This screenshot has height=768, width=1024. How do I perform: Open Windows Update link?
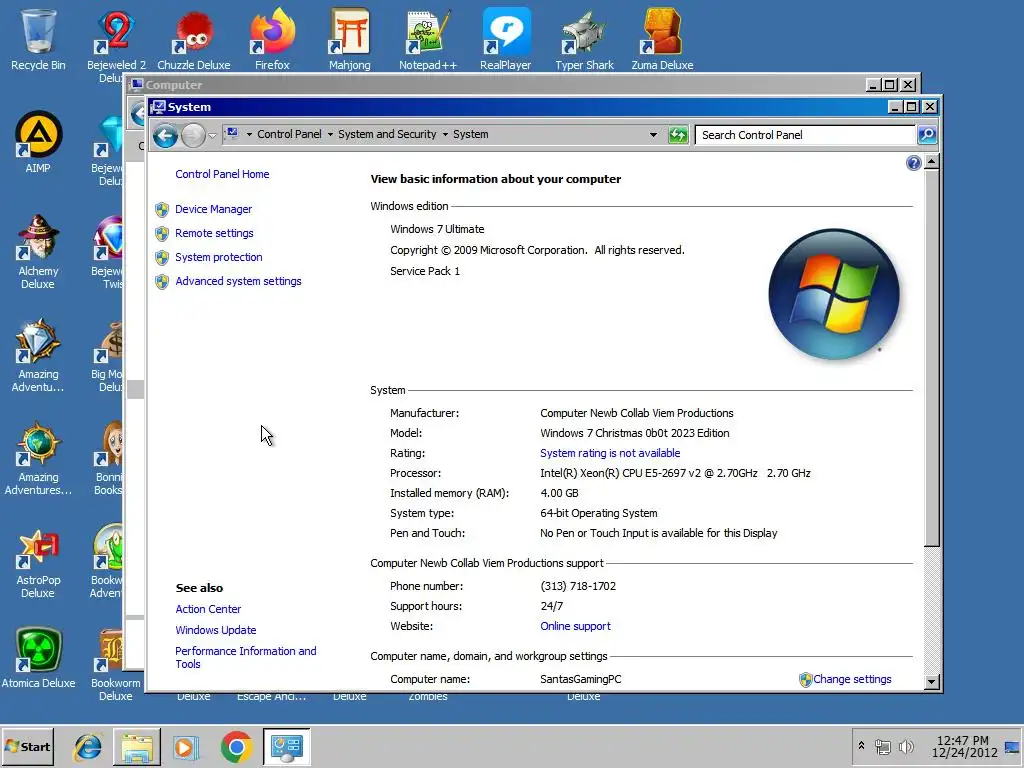[x=216, y=630]
